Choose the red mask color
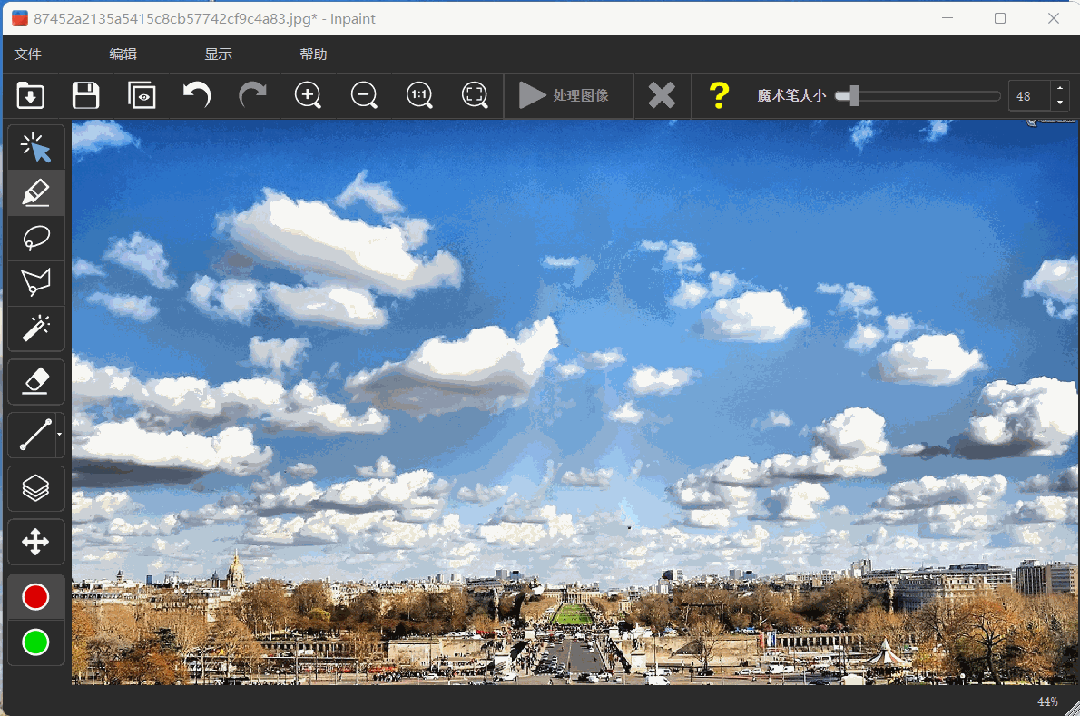1080x716 pixels. click(36, 597)
